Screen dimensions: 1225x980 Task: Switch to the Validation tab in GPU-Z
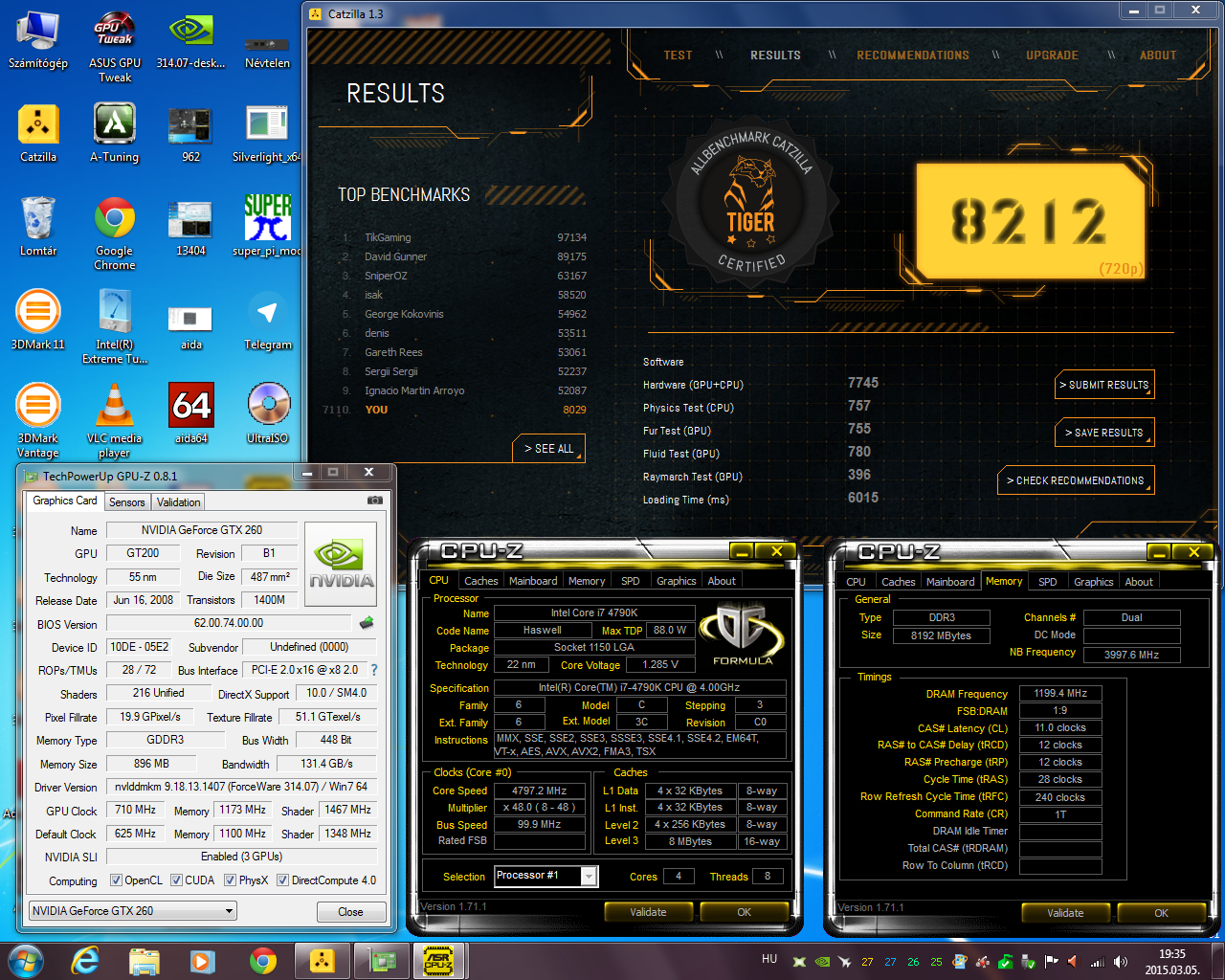178,502
